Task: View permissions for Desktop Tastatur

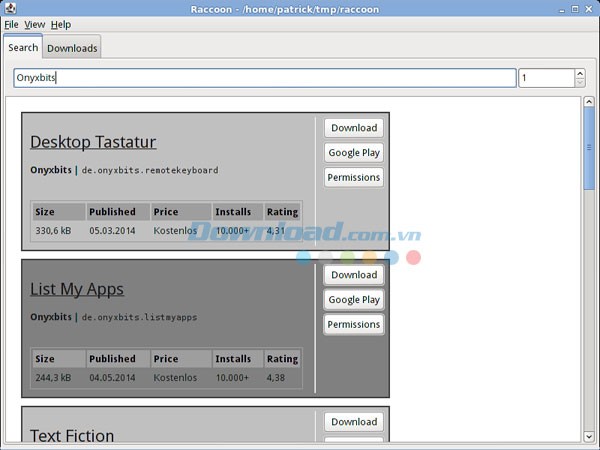Action: (x=354, y=178)
